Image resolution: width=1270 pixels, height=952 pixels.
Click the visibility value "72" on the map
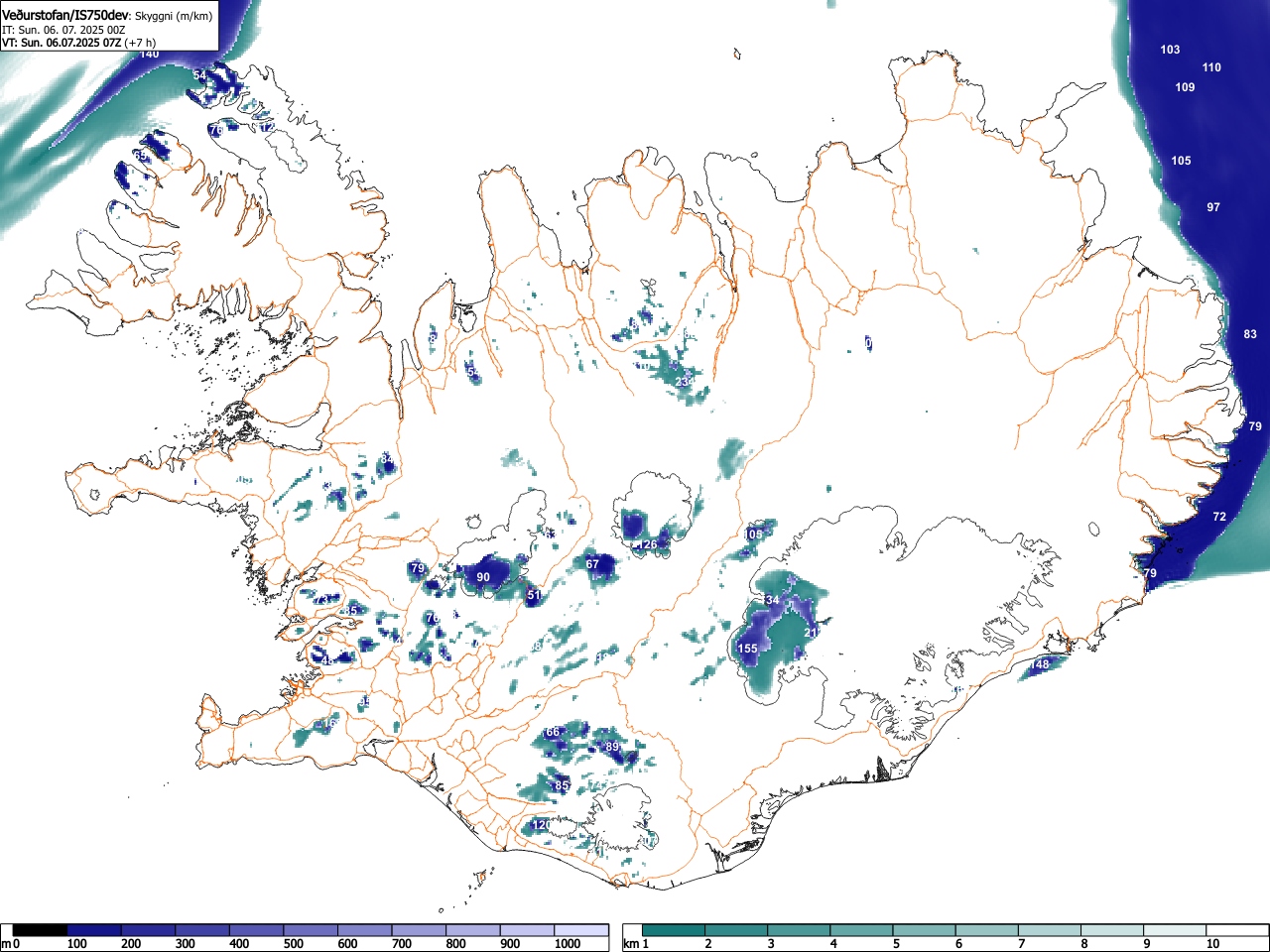tap(1219, 517)
